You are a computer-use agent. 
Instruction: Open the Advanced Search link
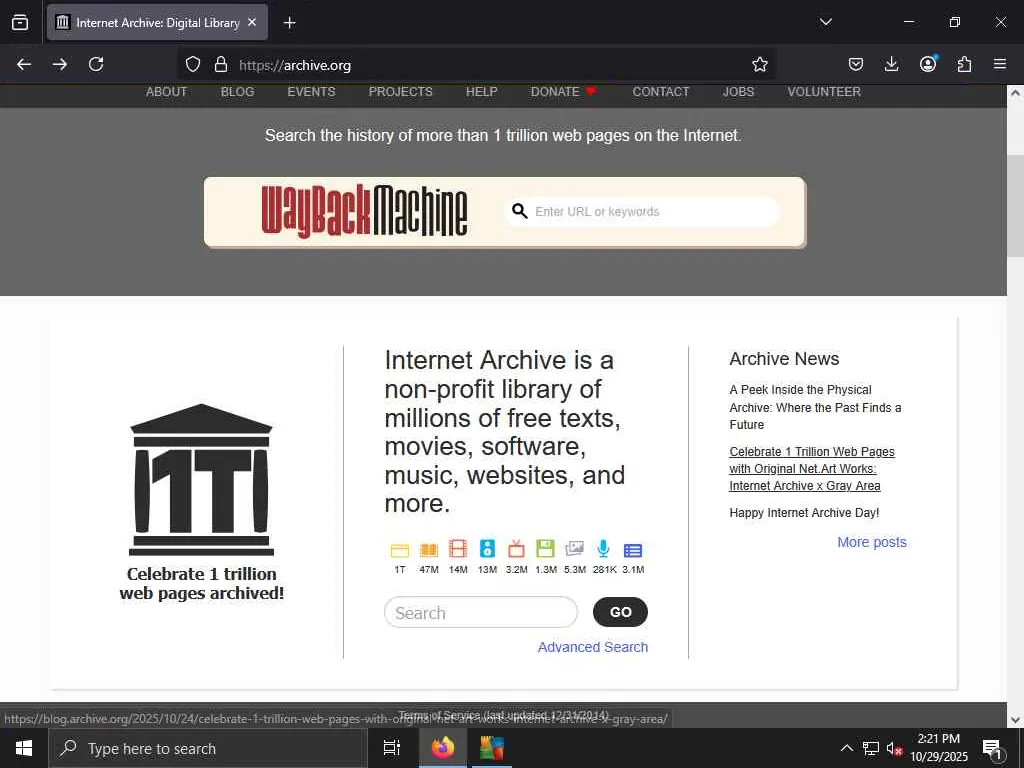(593, 647)
